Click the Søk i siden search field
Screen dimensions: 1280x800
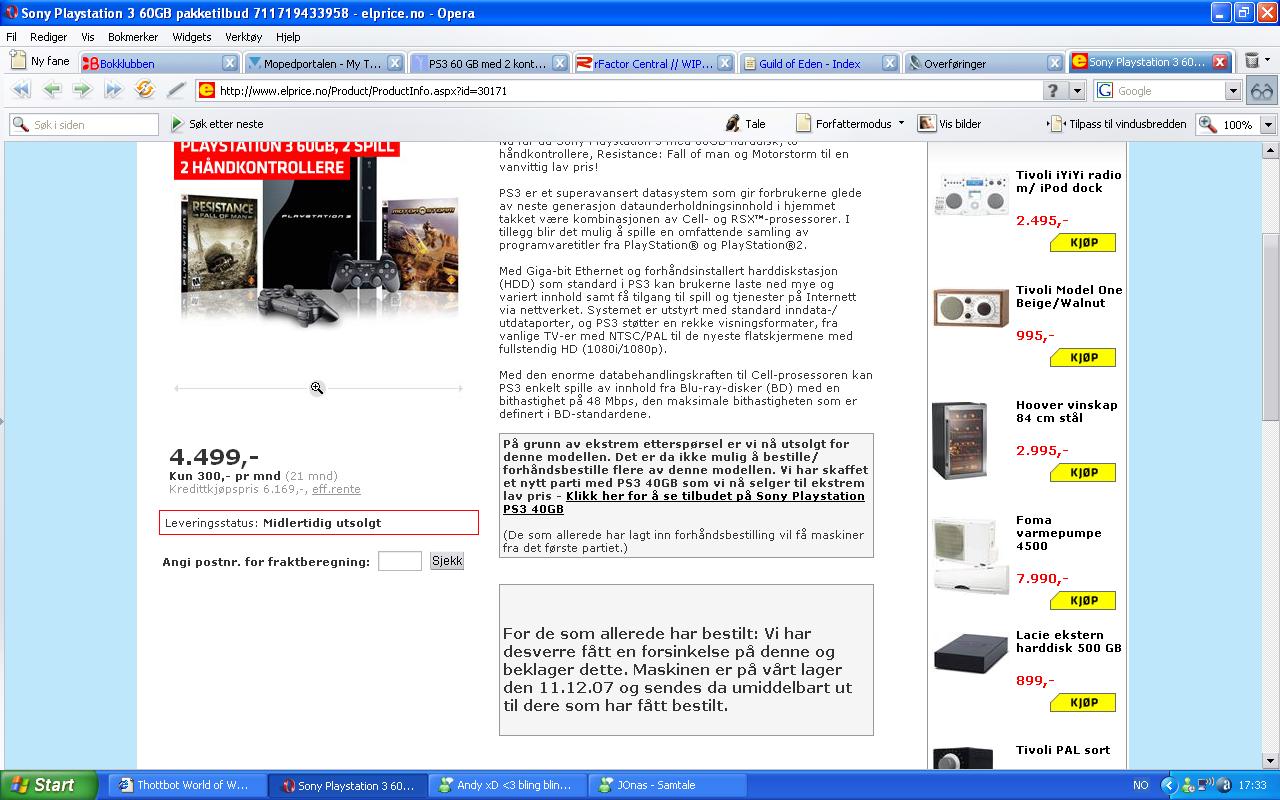84,124
